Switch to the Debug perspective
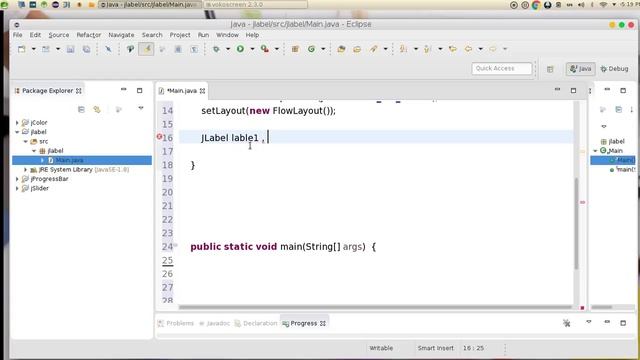The width and height of the screenshot is (640, 360). [614, 69]
